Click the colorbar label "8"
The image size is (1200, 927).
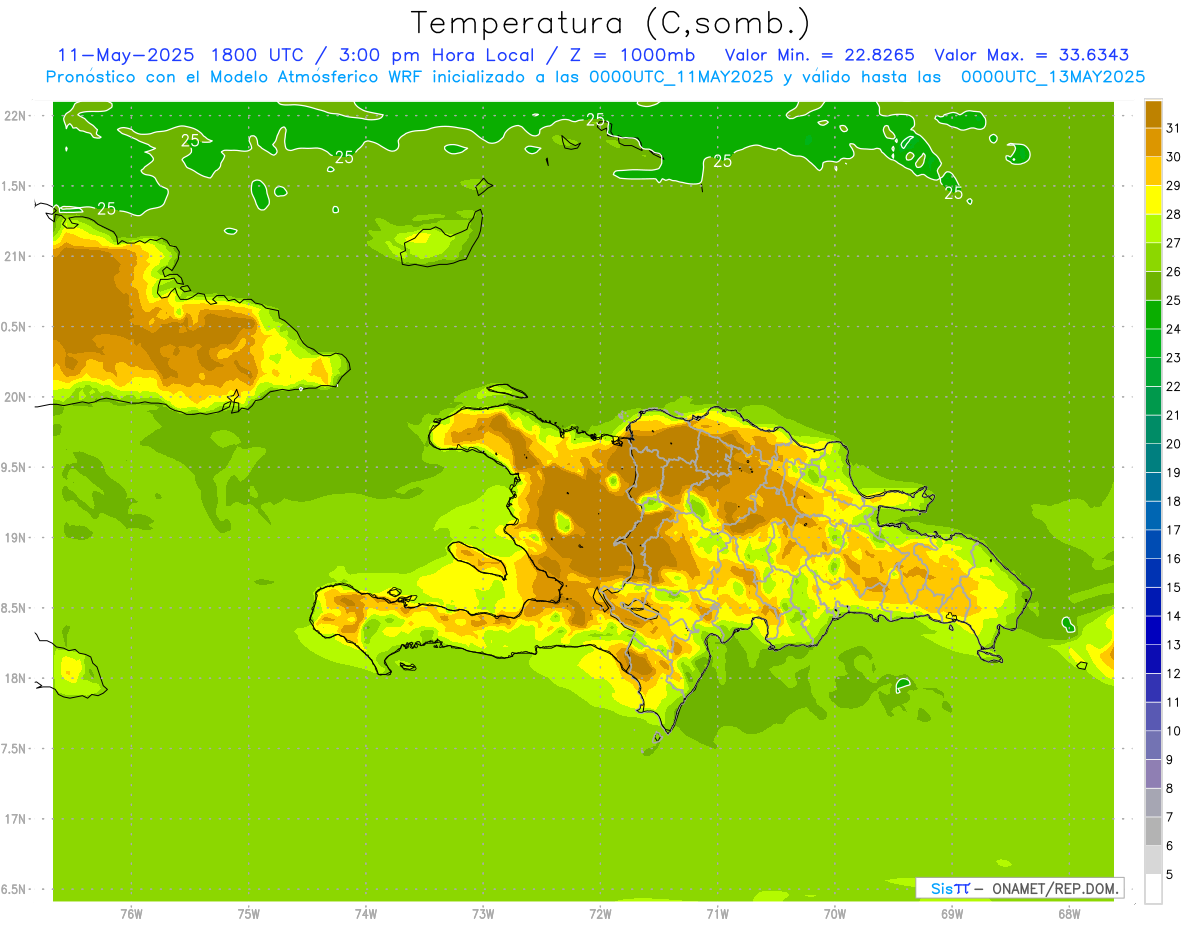point(1171,789)
